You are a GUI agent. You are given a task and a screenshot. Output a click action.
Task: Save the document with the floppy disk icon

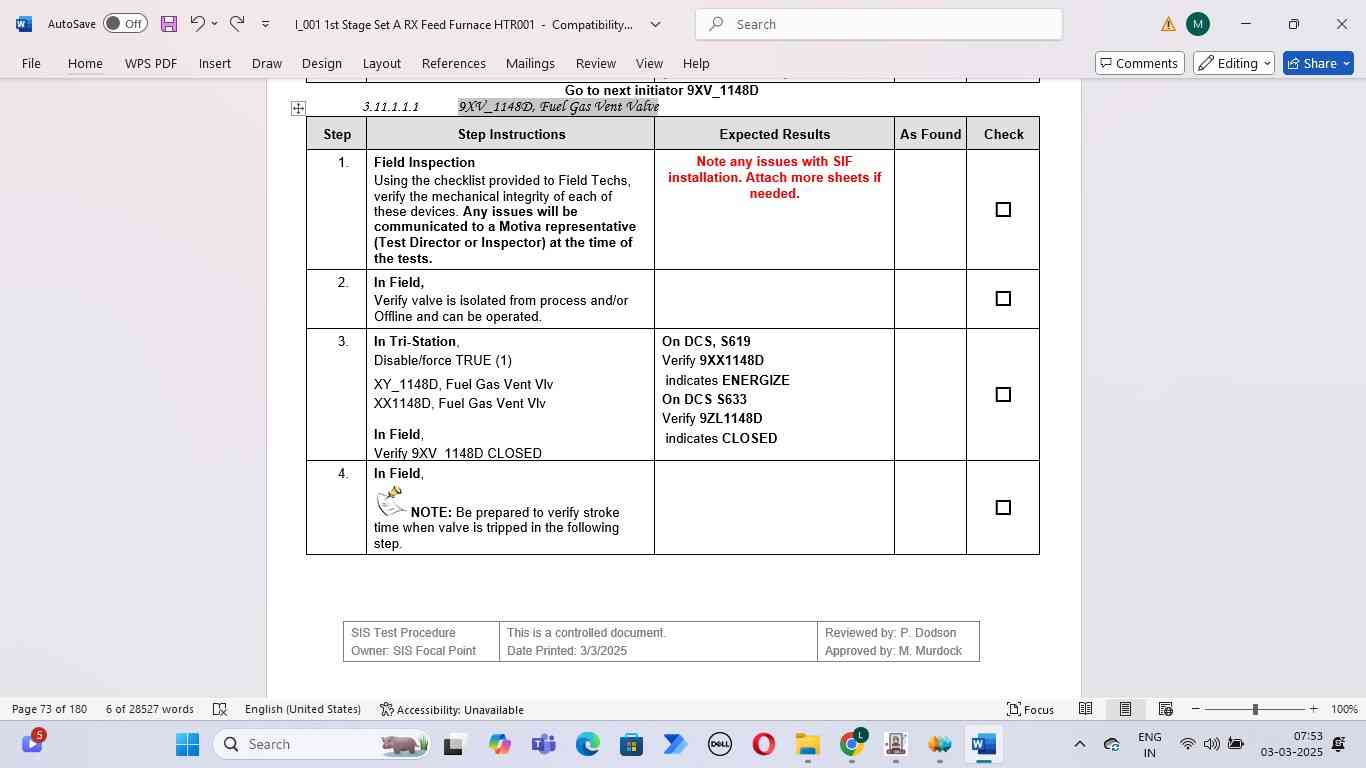click(x=168, y=24)
